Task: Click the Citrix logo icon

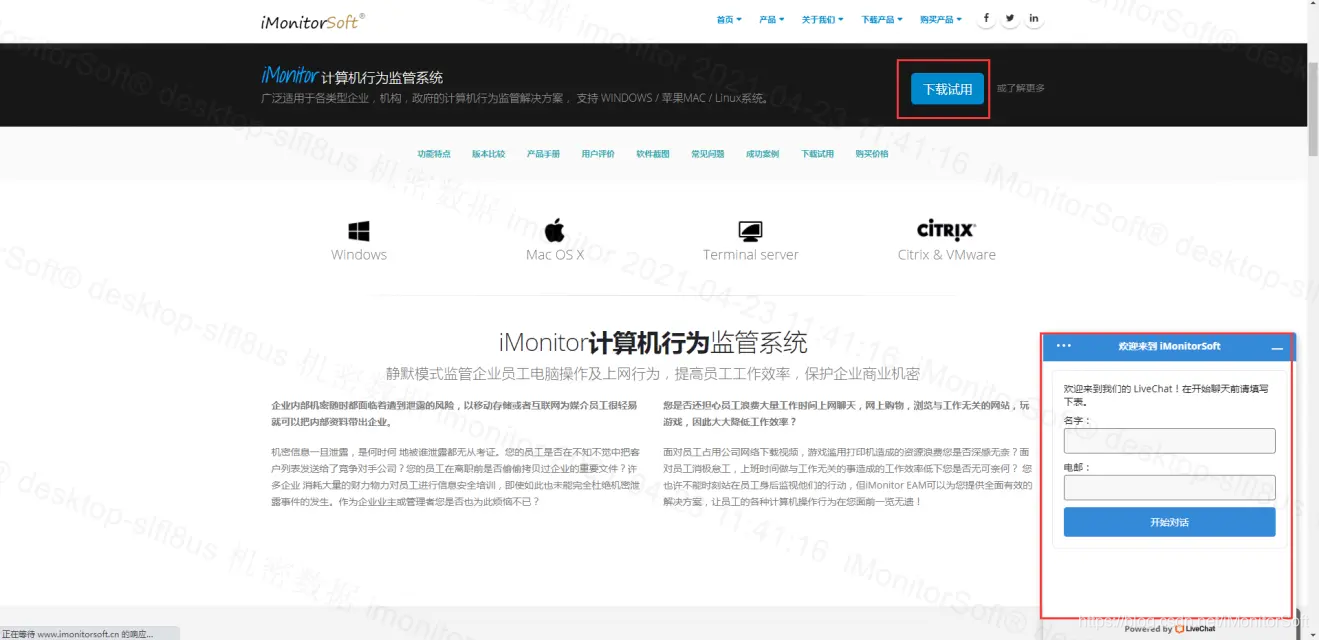Action: coord(946,230)
